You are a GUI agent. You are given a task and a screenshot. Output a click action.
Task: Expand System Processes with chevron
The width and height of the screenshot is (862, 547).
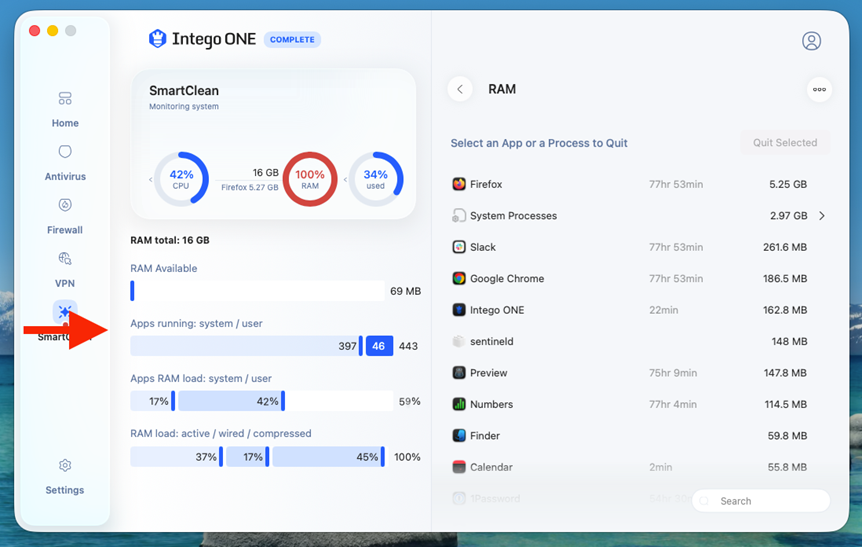(822, 216)
